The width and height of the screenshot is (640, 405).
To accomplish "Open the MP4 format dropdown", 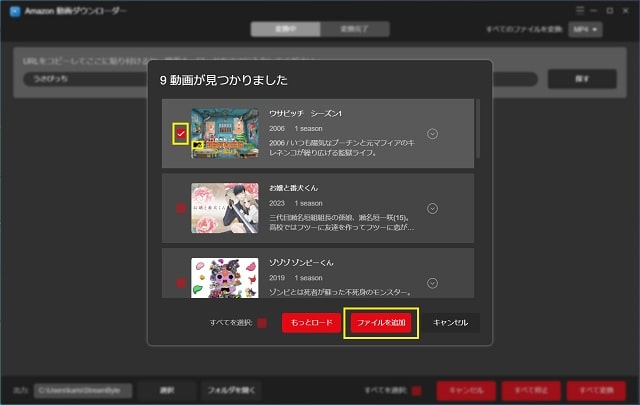I will [x=585, y=29].
